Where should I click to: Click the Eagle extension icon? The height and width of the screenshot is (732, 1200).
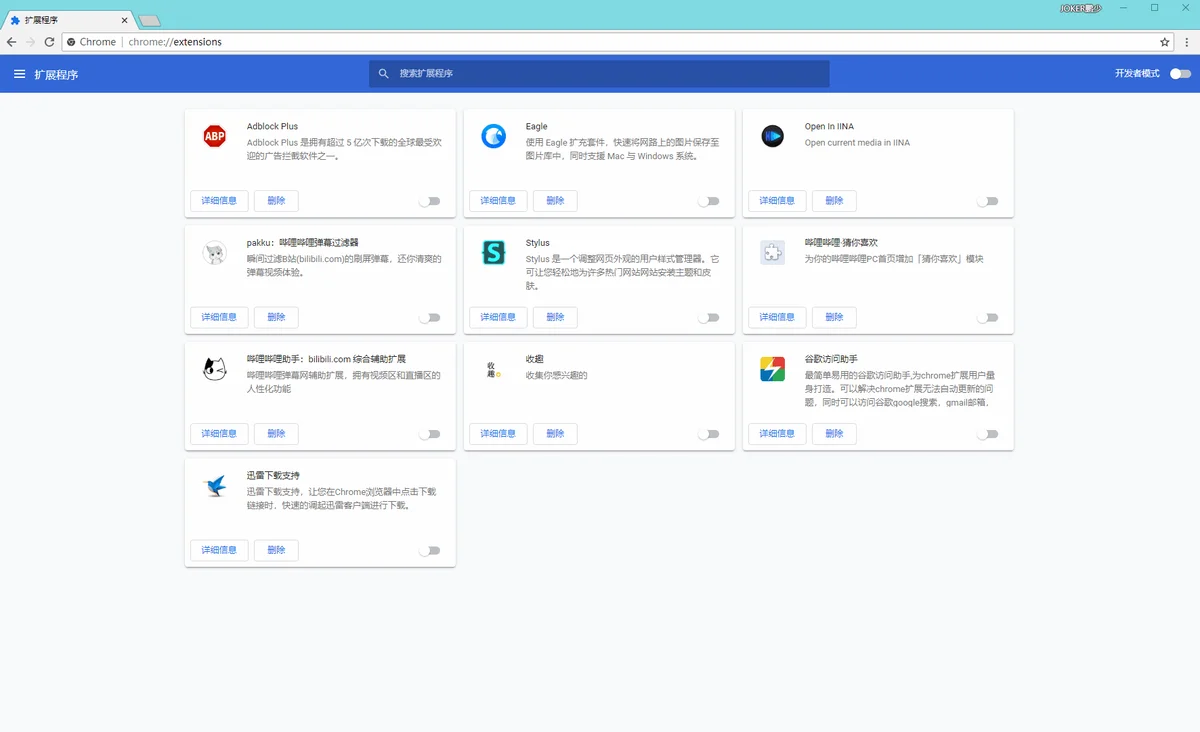click(493, 137)
